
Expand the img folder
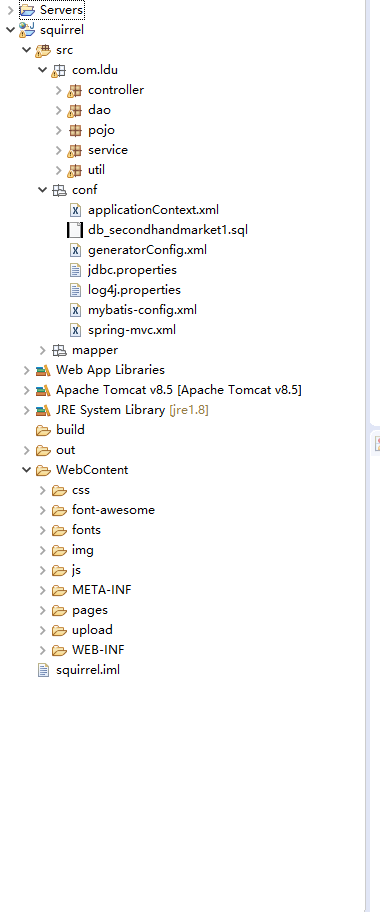tap(42, 550)
